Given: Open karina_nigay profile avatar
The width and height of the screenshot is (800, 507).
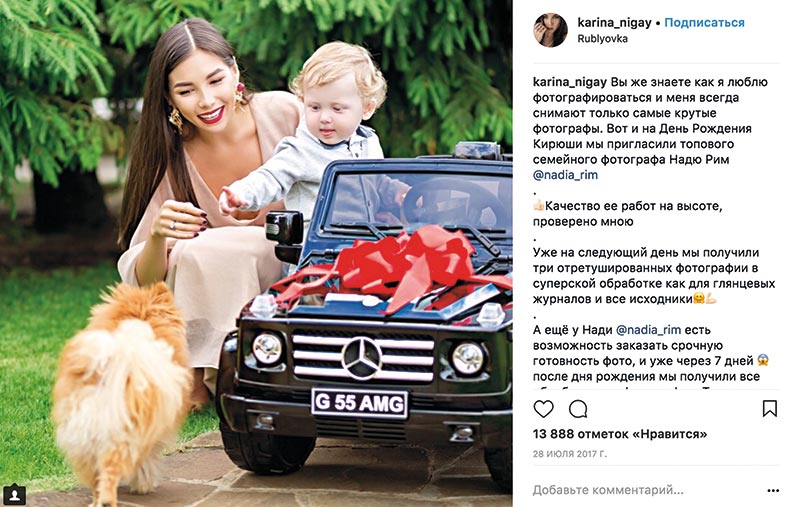Looking at the screenshot, I should pyautogui.click(x=551, y=30).
